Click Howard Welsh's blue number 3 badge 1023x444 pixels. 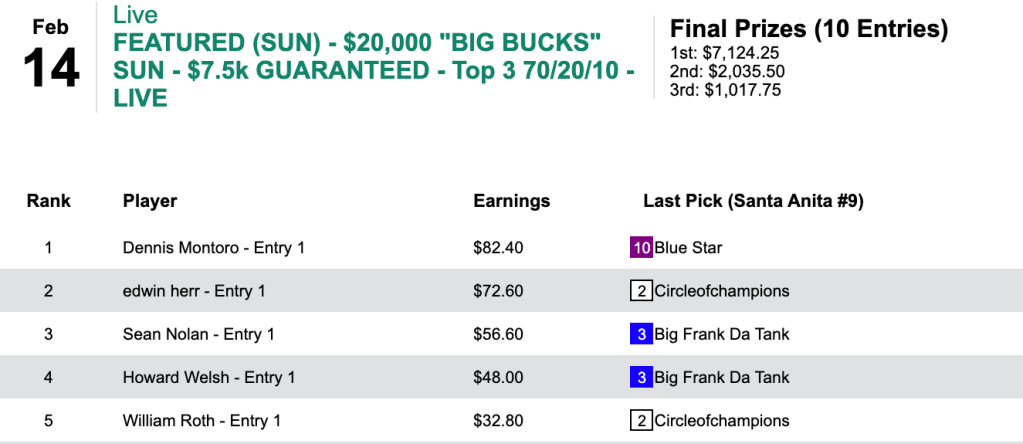point(641,377)
